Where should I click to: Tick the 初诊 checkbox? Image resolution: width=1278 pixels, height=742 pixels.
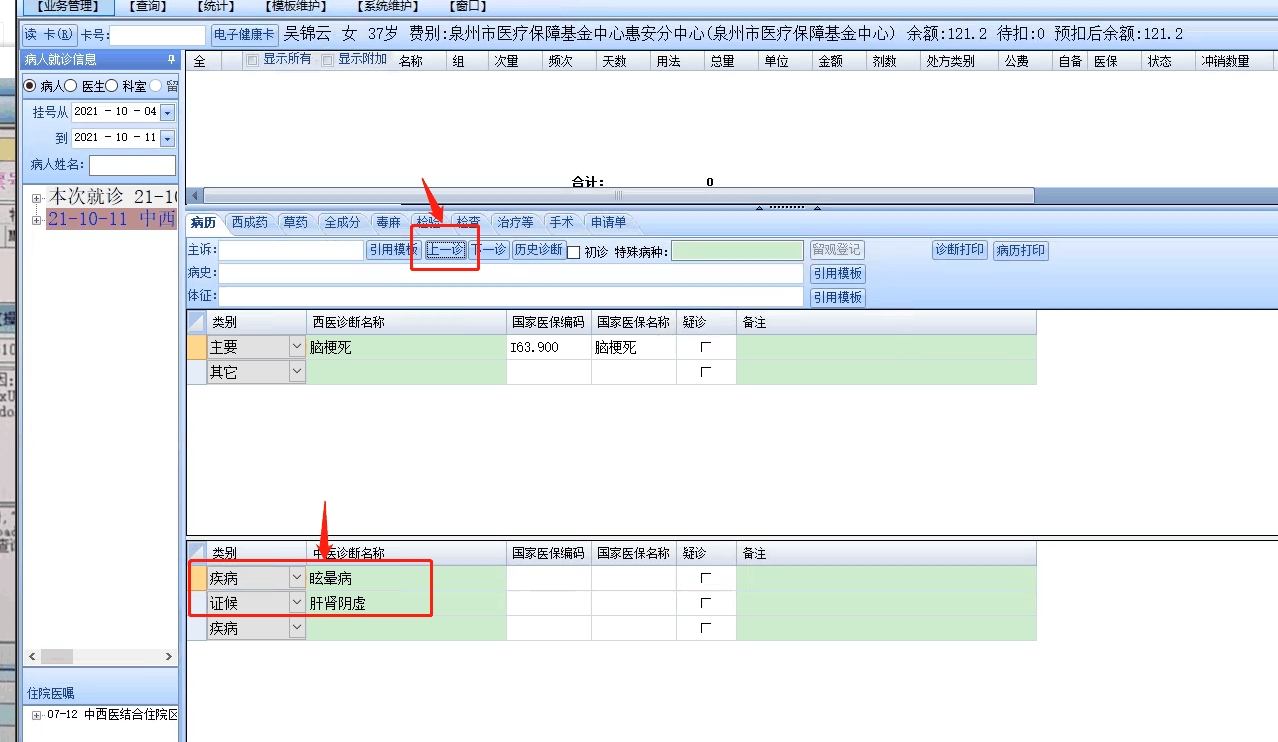tap(574, 252)
